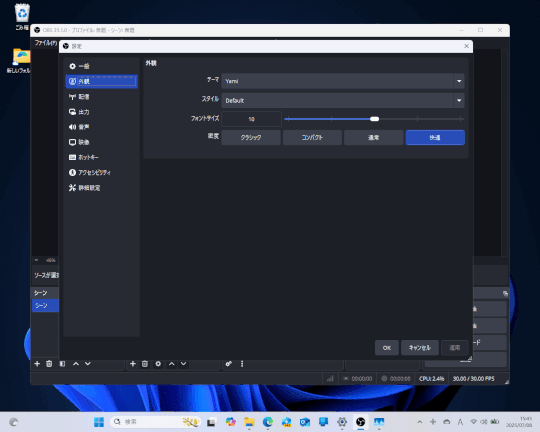Close the 設定 dialog with X
Screen dimensions: 540x432
click(466, 46)
